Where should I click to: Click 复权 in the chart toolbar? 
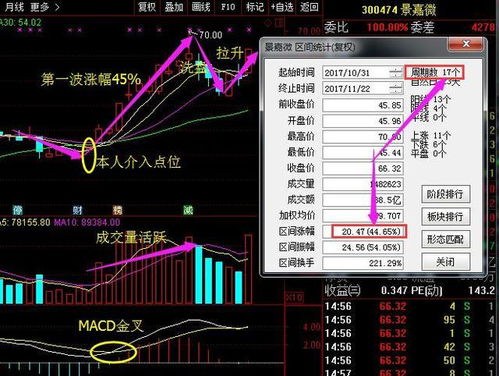tap(147, 7)
